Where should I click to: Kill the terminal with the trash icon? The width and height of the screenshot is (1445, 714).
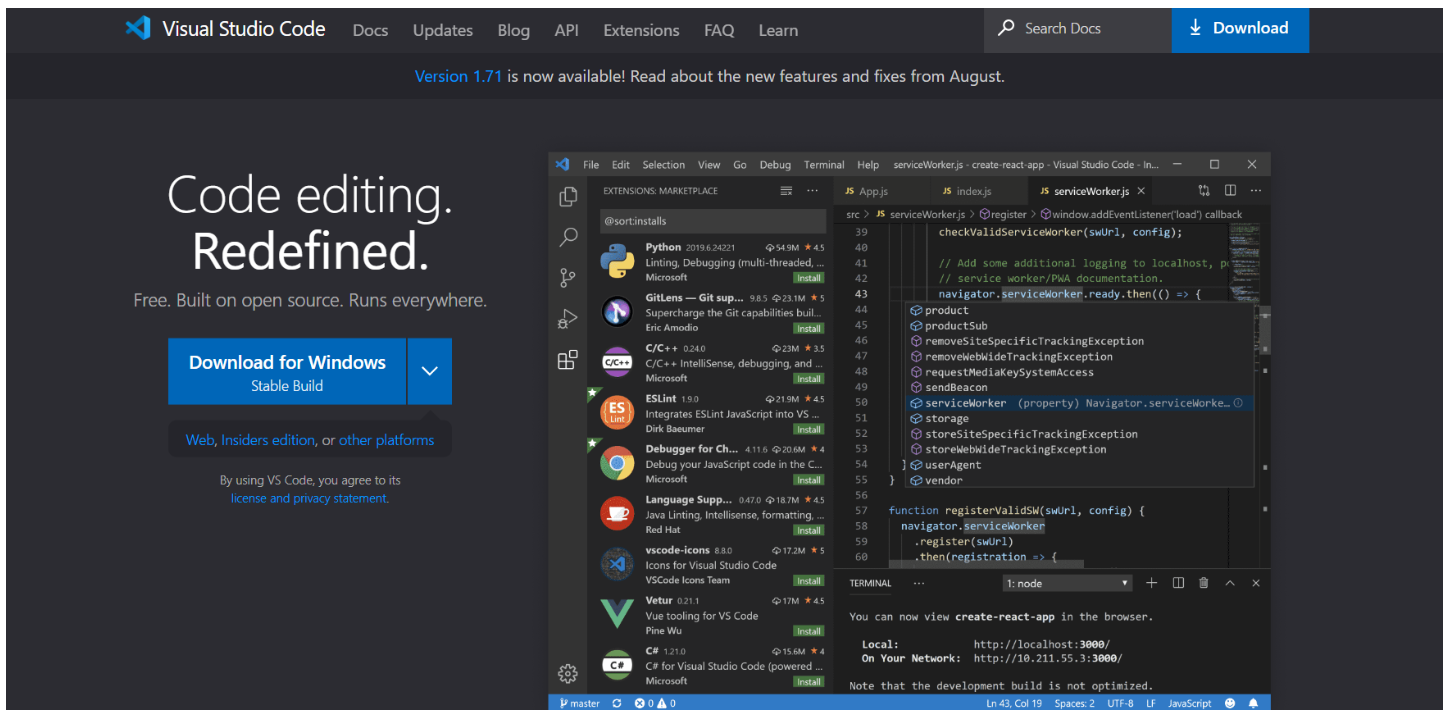(1204, 583)
